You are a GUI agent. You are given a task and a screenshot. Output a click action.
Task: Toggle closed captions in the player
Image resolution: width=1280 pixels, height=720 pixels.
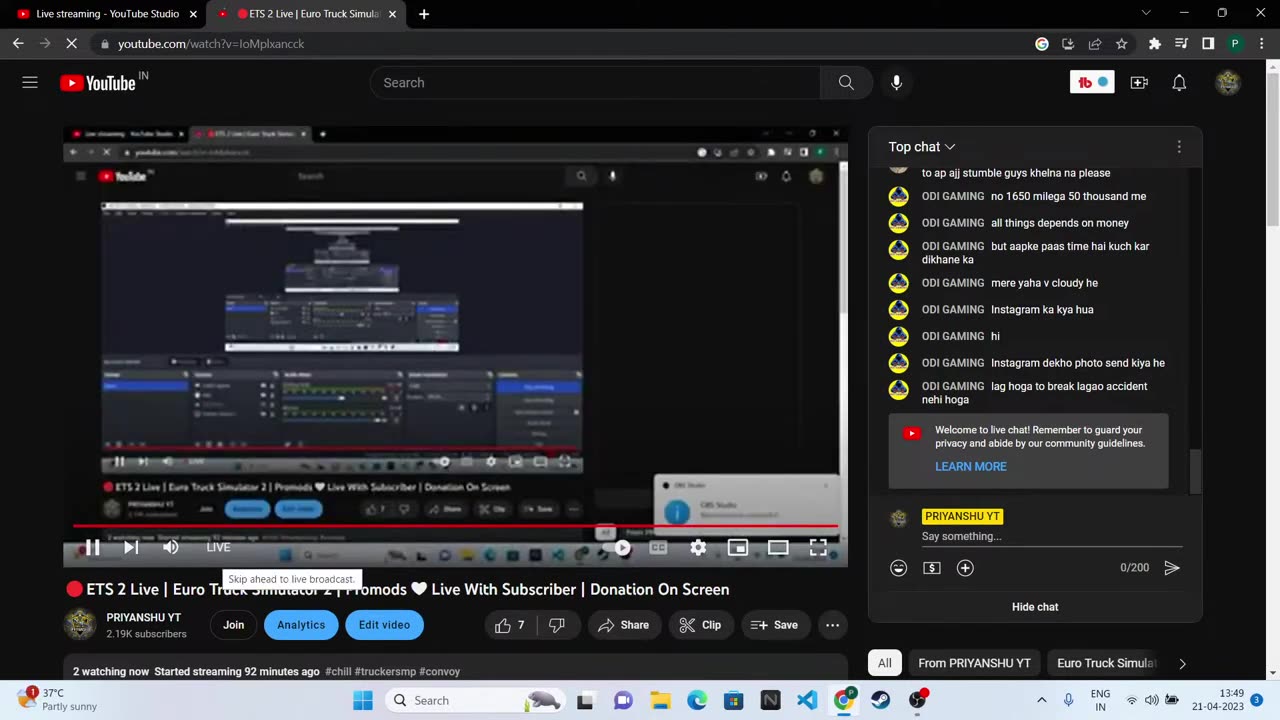[658, 547]
